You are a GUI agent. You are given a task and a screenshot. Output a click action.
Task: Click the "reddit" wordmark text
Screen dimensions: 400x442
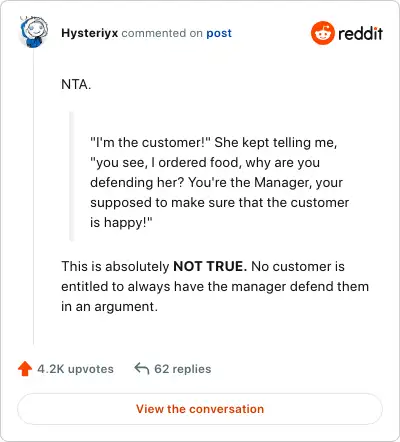pyautogui.click(x=360, y=33)
